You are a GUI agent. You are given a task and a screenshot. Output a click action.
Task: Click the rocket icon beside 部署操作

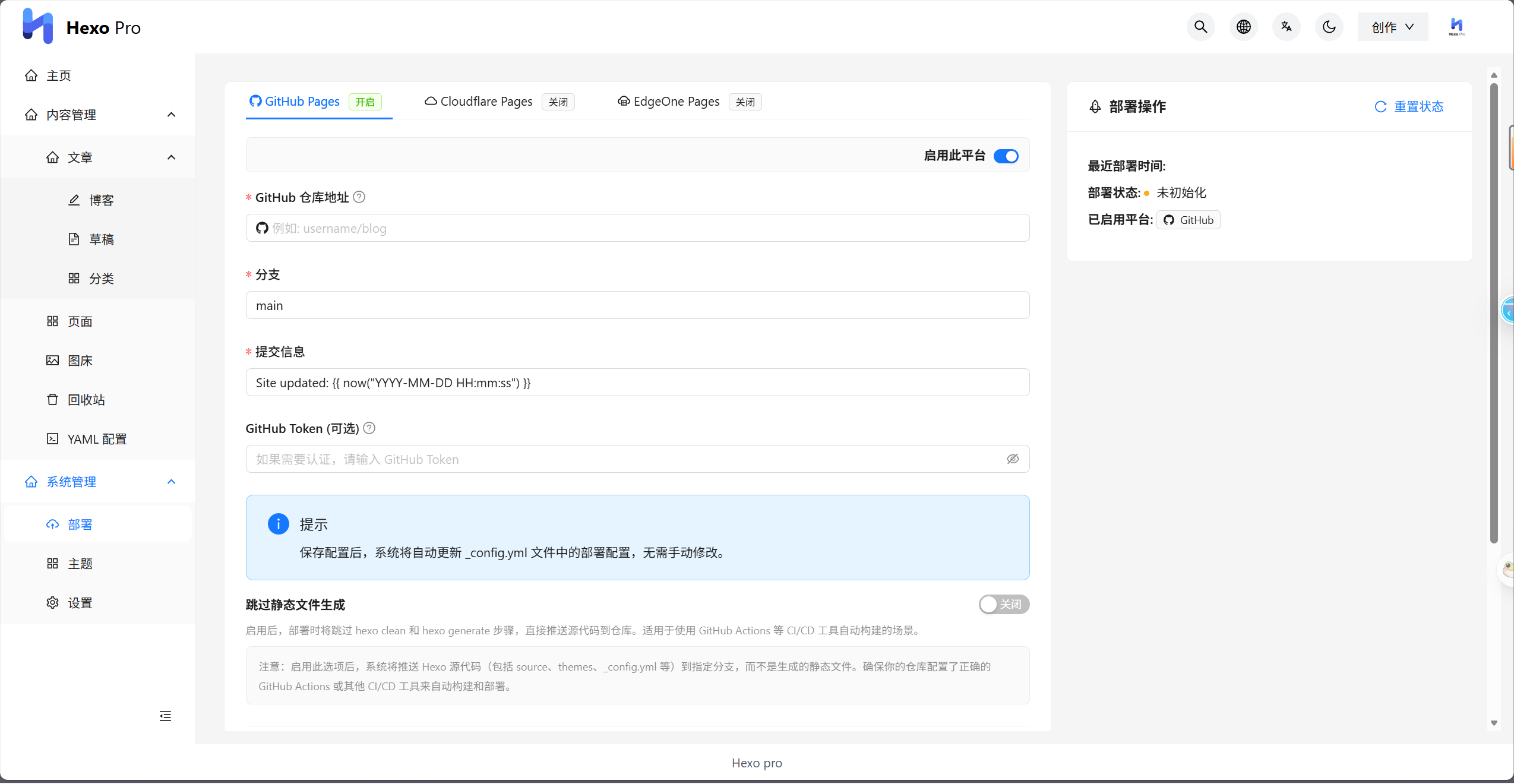coord(1095,106)
